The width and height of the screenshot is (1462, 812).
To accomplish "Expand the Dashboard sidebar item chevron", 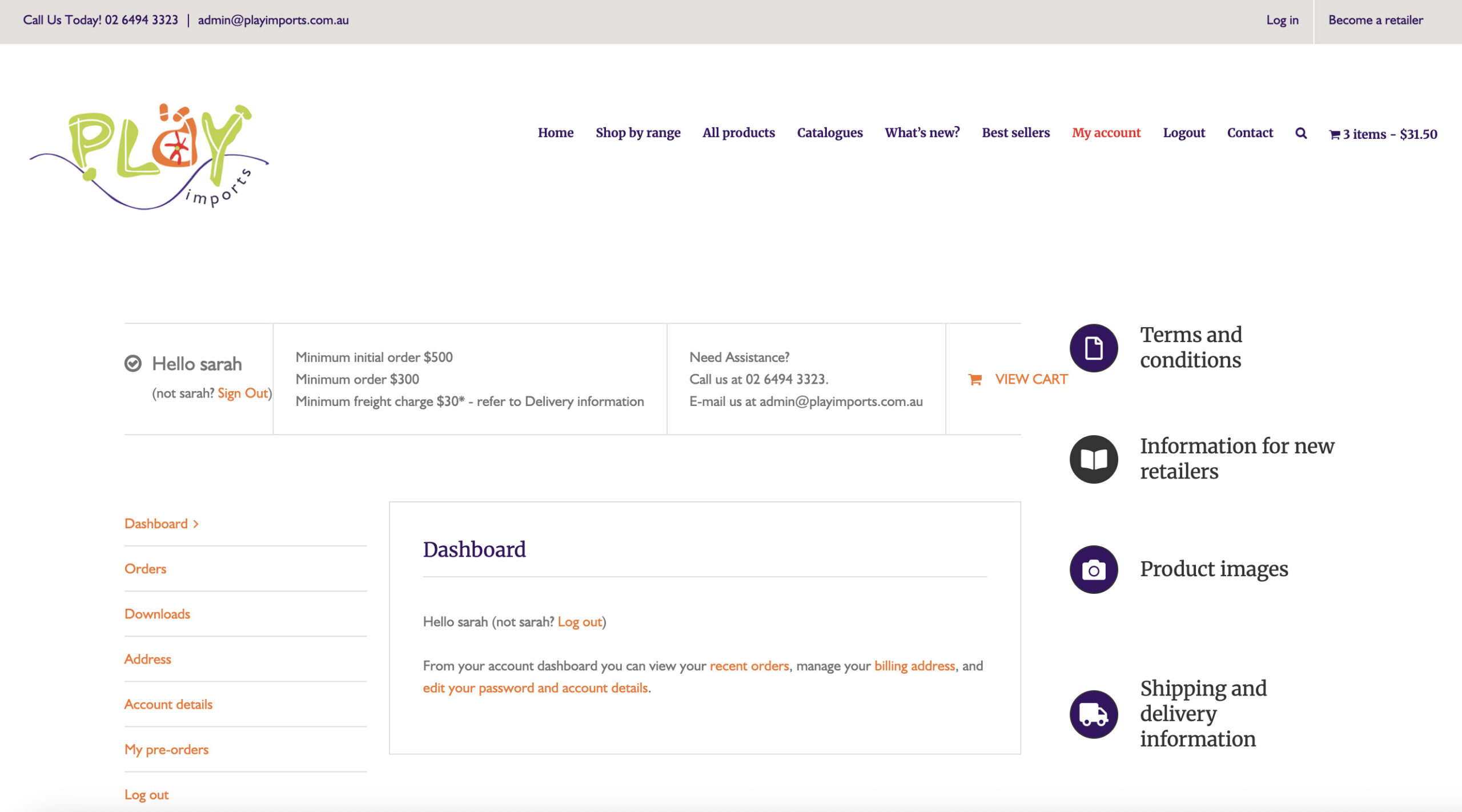I will click(196, 524).
